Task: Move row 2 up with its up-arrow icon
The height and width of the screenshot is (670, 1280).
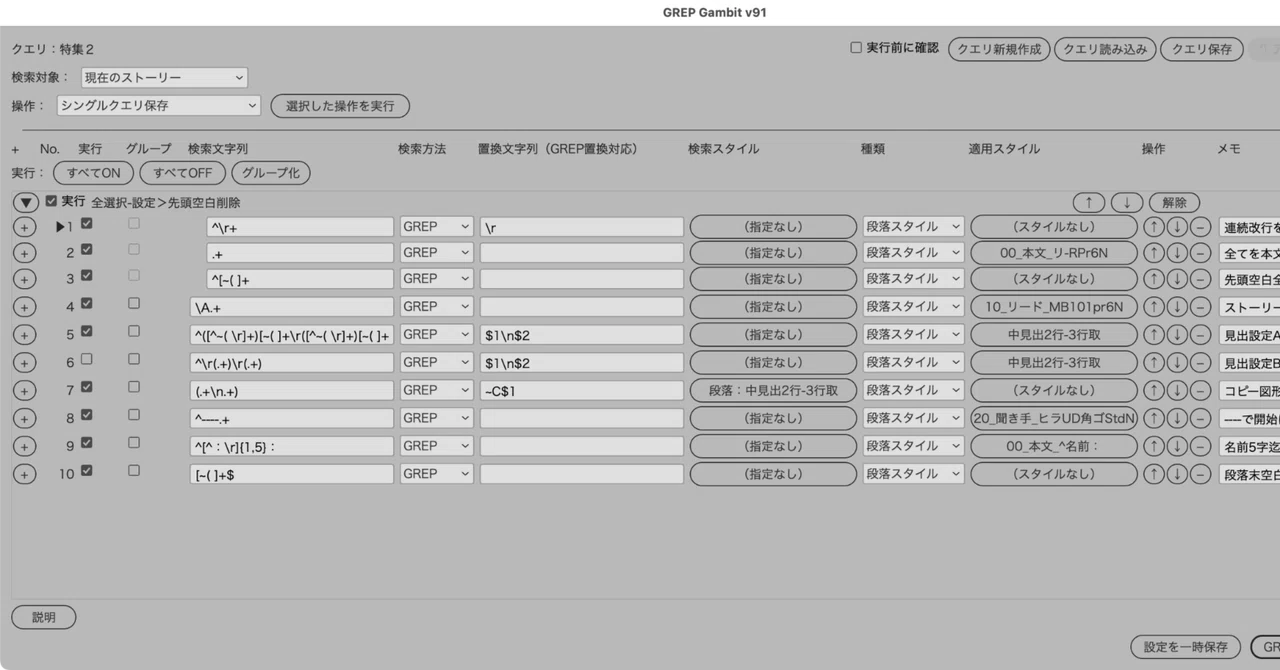Action: coord(1155,253)
